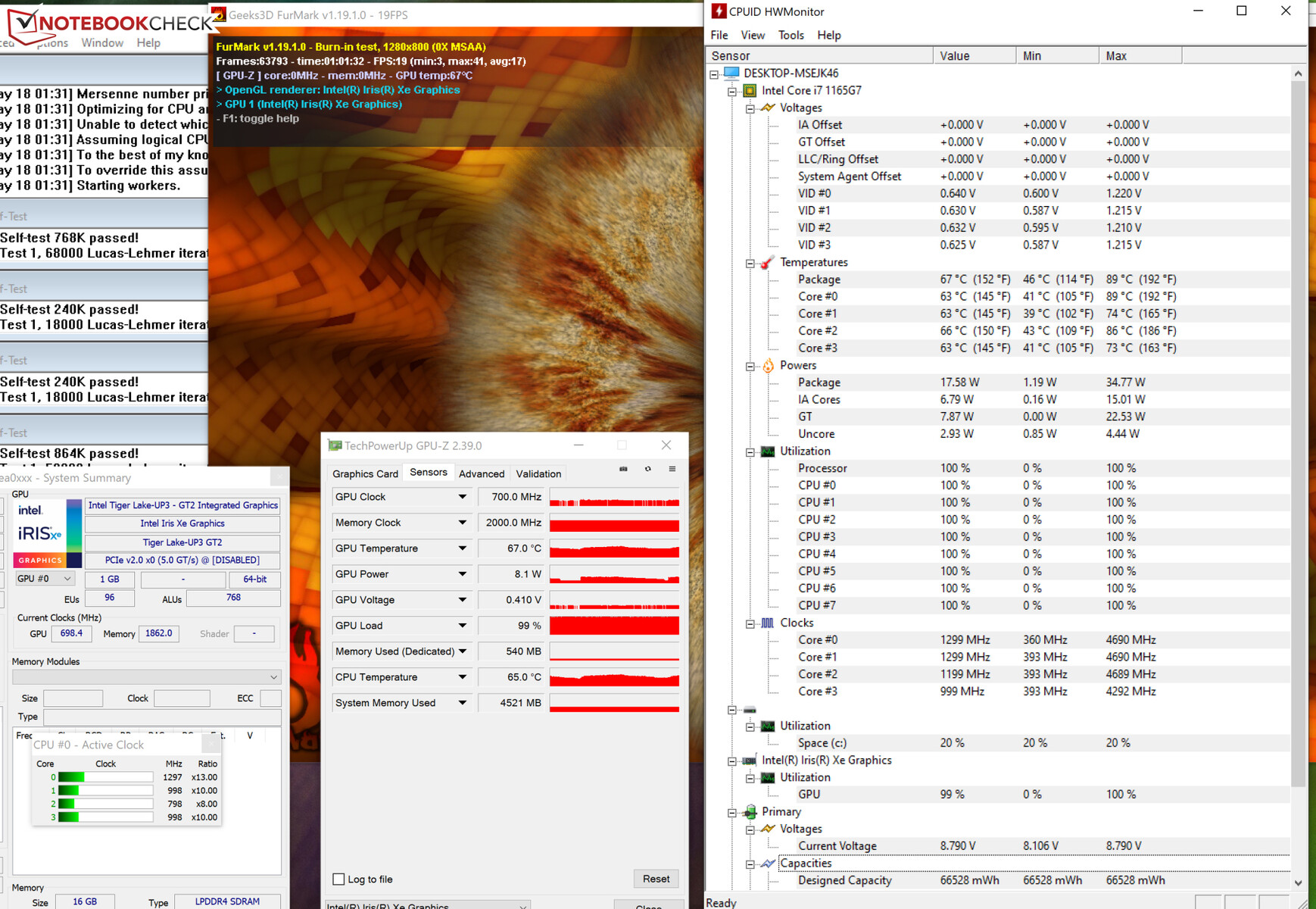Click the Powers flame icon
1316x909 pixels.
pos(768,366)
